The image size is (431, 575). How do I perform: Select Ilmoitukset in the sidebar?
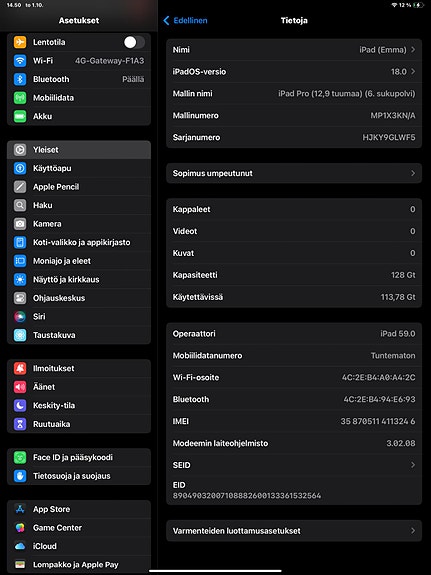pyautogui.click(x=79, y=369)
